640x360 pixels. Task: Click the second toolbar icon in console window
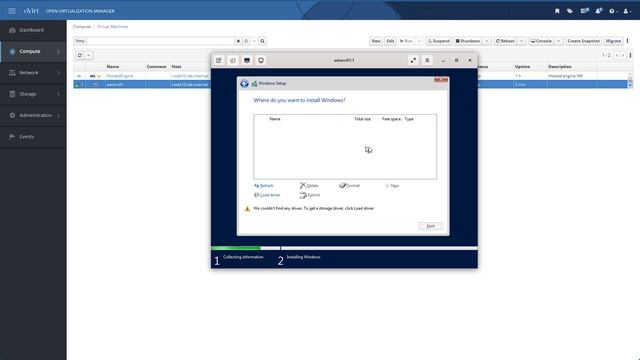tap(233, 60)
